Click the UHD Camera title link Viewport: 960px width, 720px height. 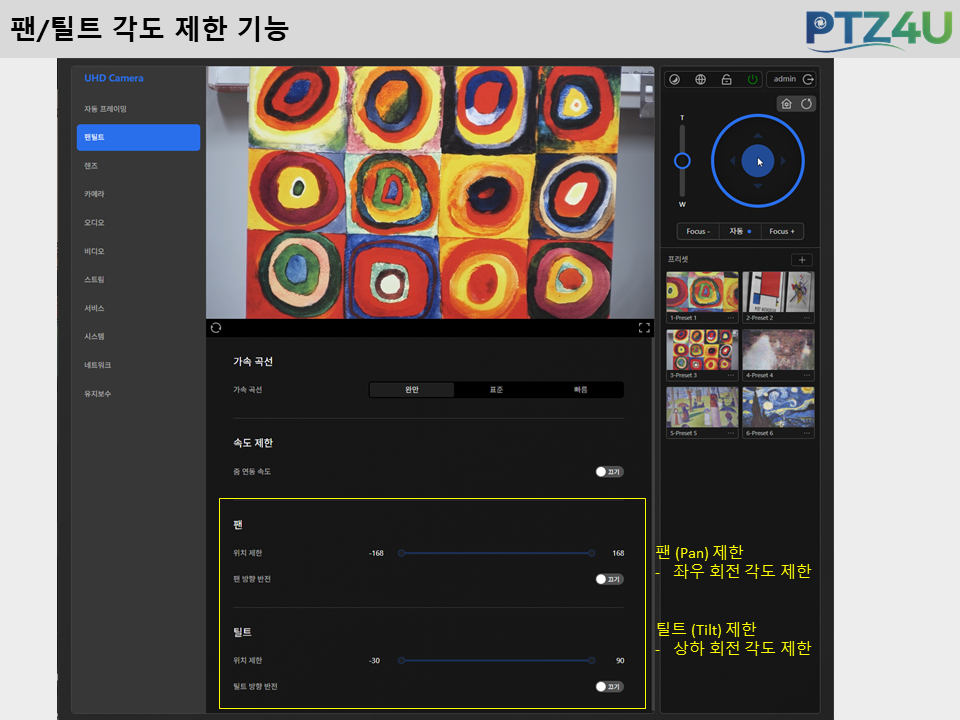[114, 78]
